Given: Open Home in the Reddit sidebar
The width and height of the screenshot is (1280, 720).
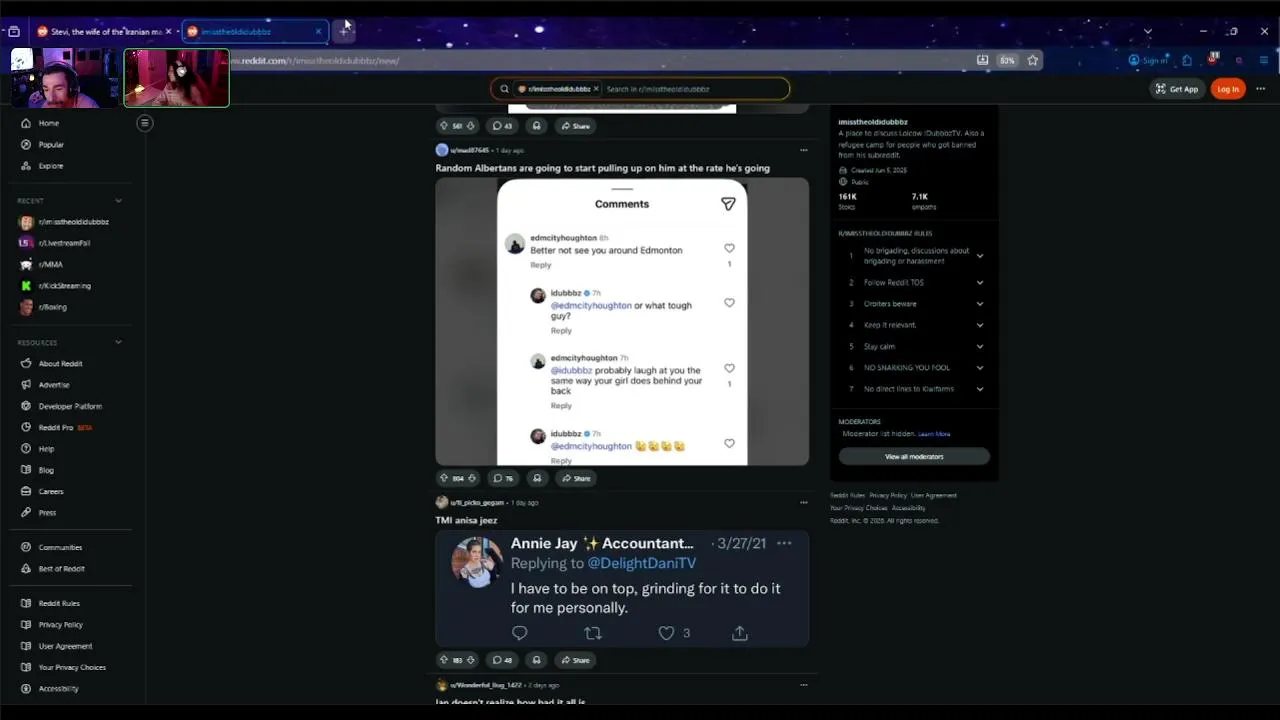Looking at the screenshot, I should click(49, 123).
